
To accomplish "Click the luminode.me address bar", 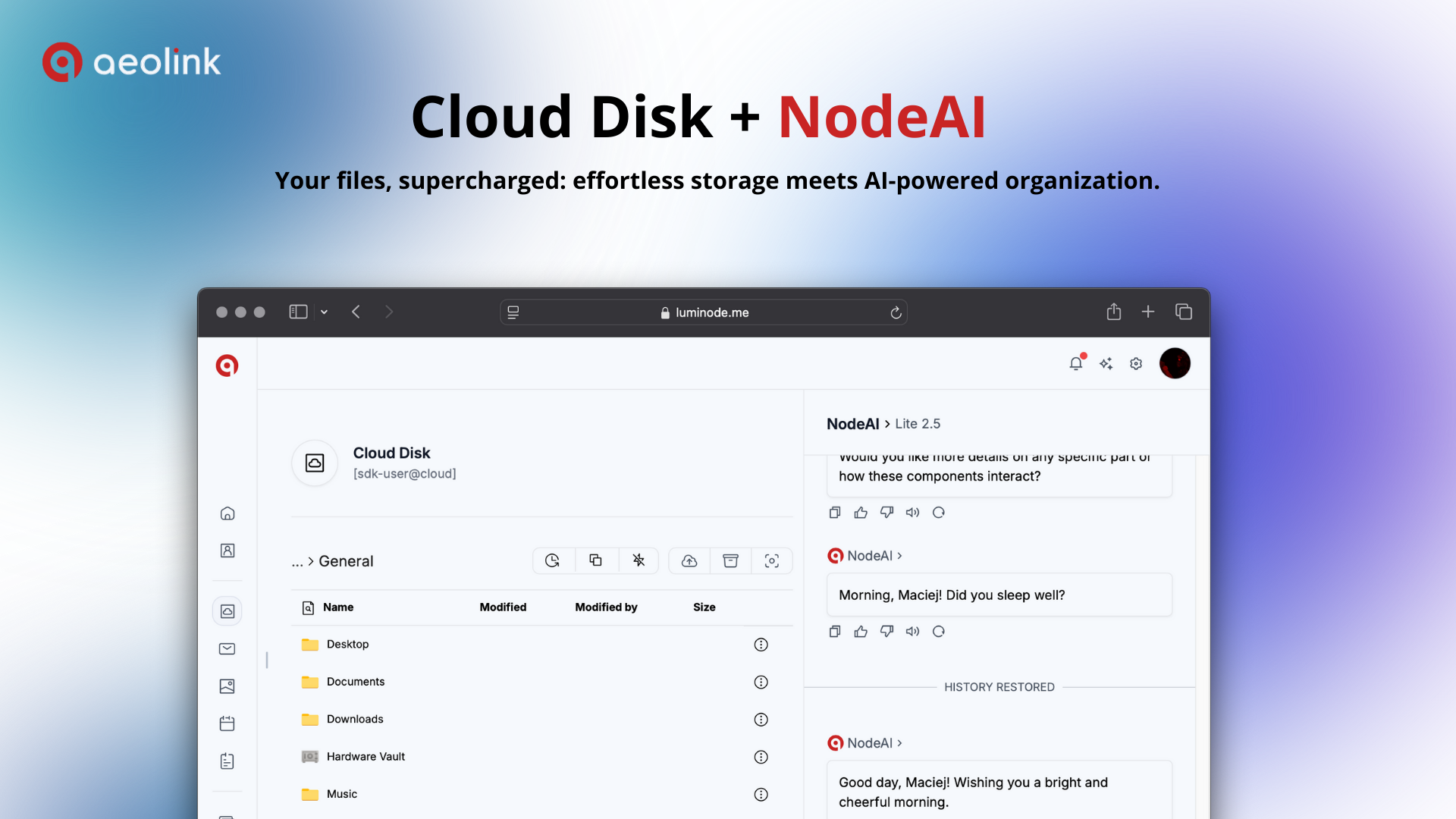I will 704,312.
